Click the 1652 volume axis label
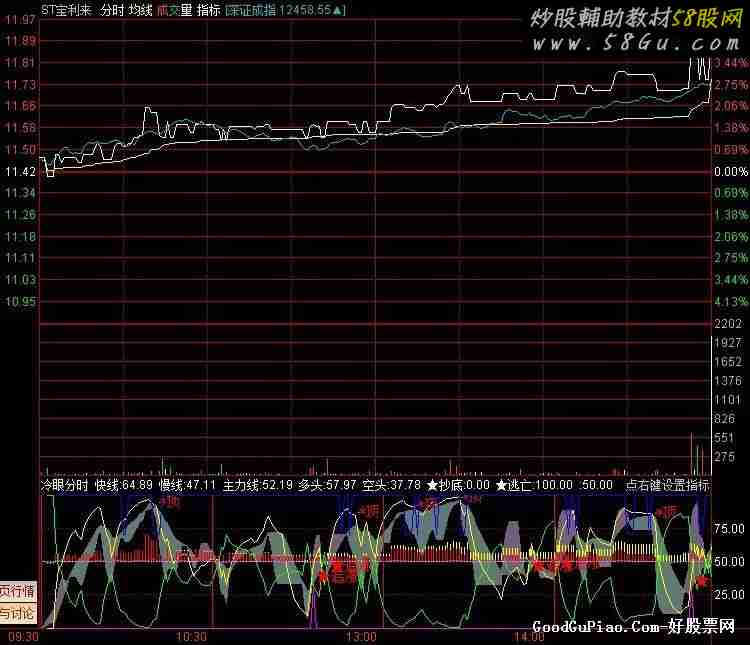The image size is (750, 645). click(x=728, y=362)
